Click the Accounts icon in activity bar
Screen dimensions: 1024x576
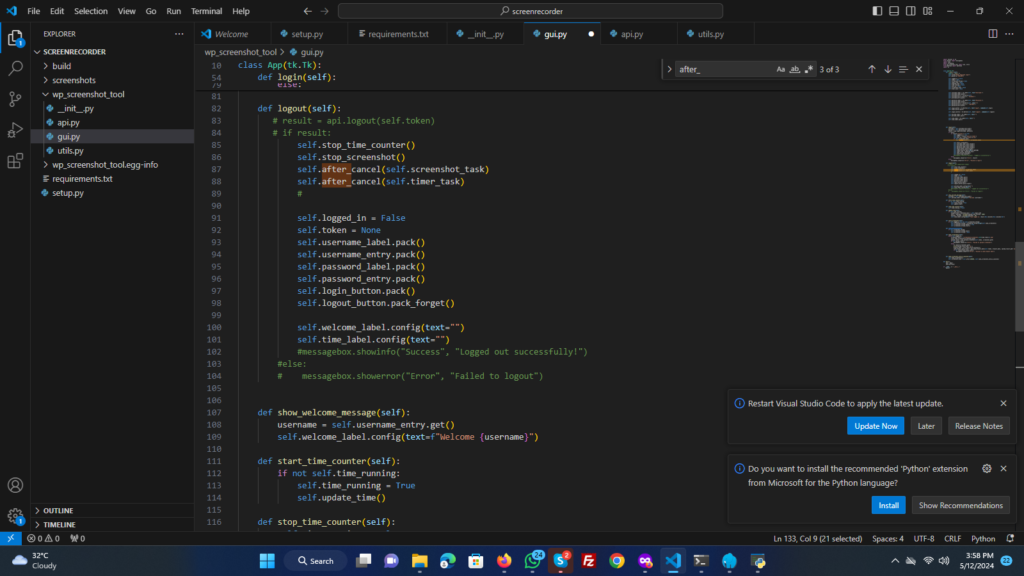tap(15, 486)
